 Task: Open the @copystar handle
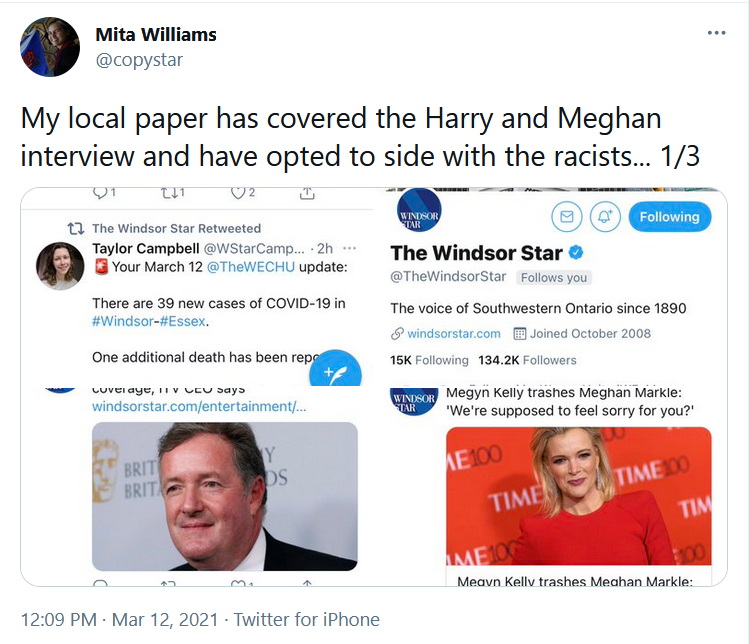pos(139,60)
